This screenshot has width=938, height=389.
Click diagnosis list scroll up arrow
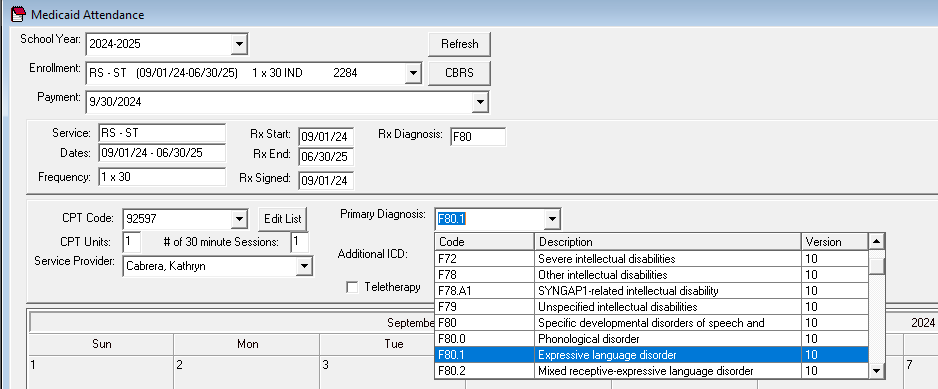click(x=876, y=242)
